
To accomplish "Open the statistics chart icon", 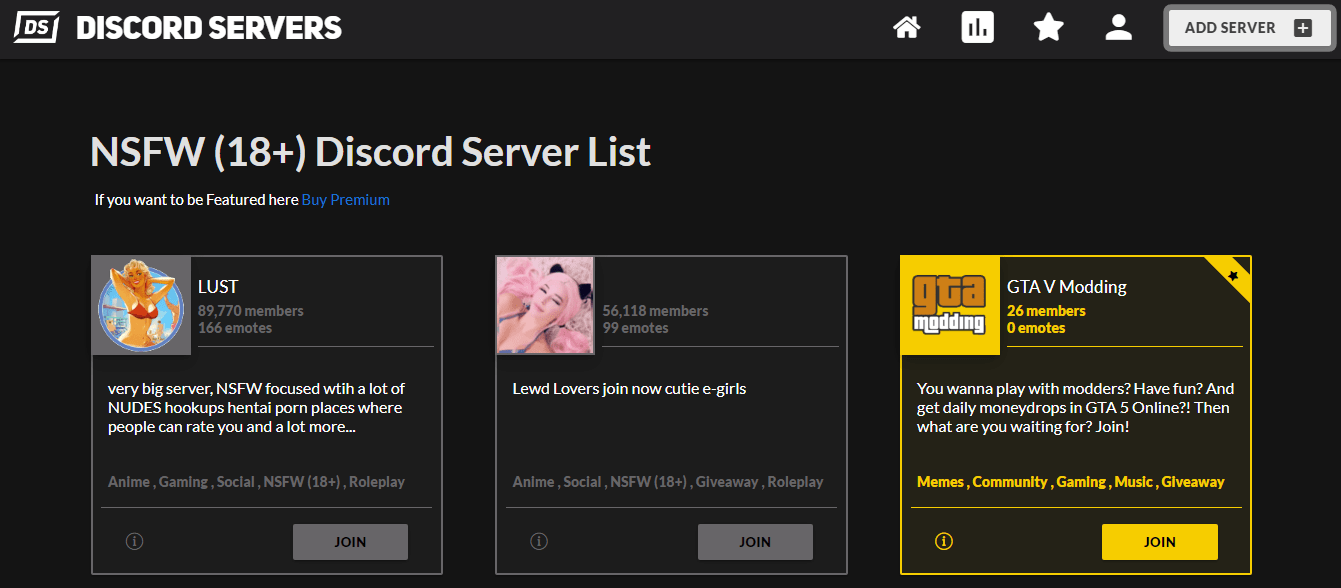I will point(977,28).
